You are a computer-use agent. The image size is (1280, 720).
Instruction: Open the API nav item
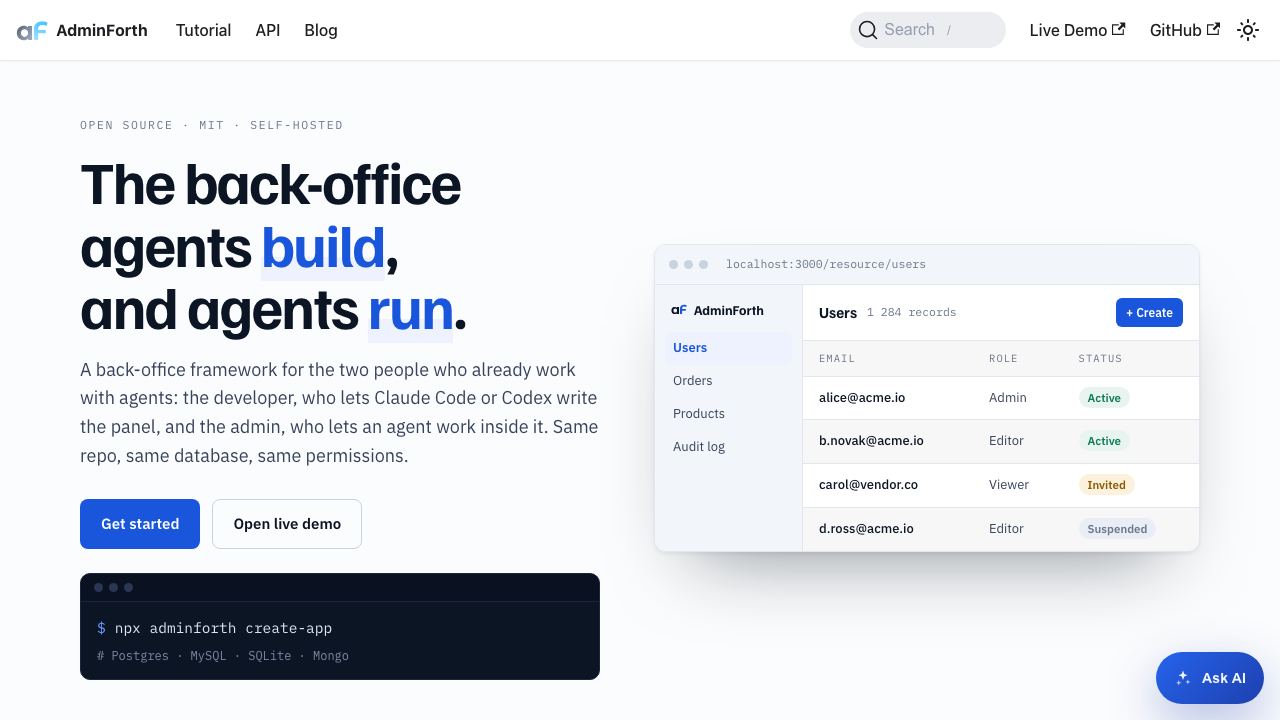click(x=268, y=30)
